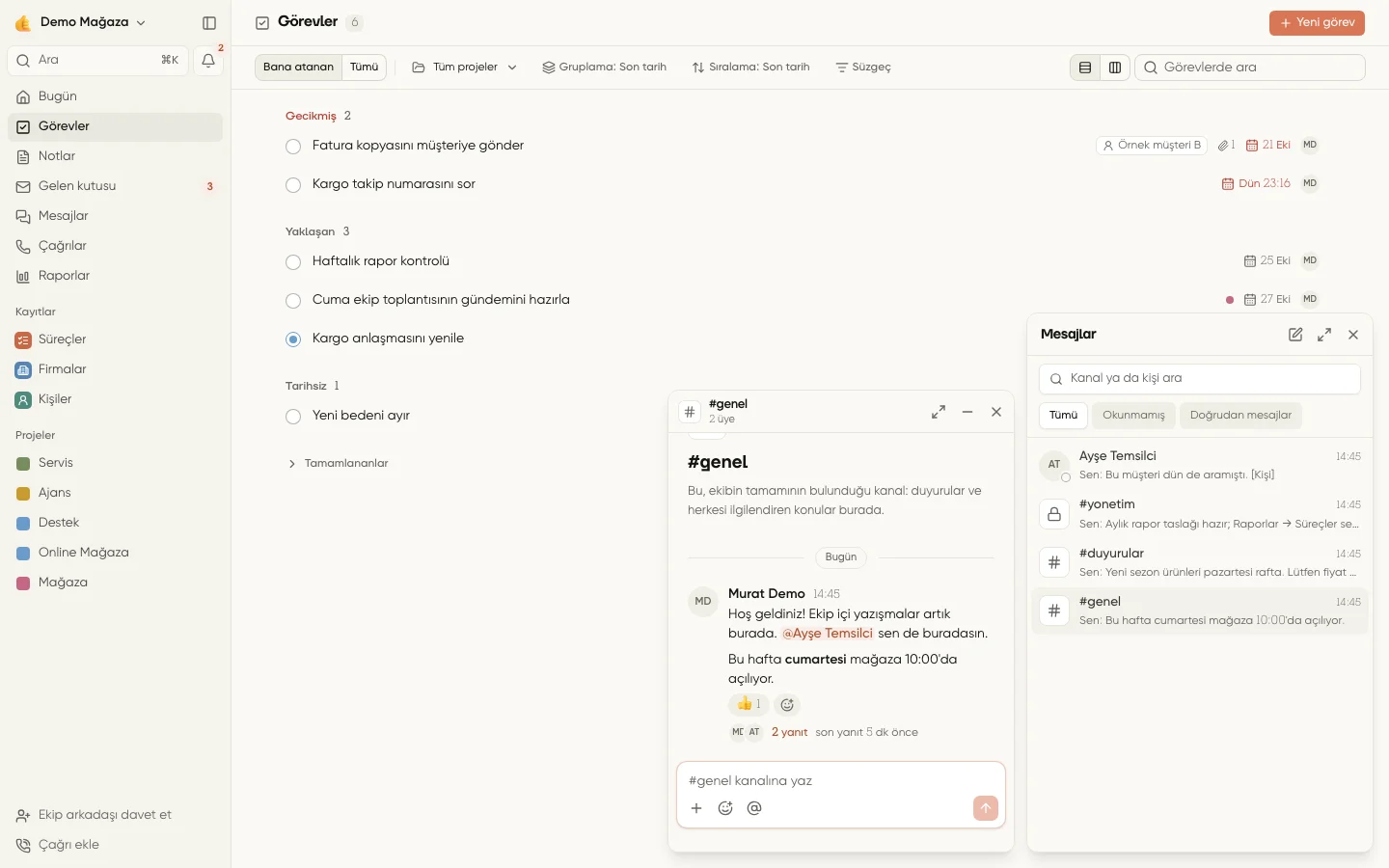This screenshot has height=868, width=1389.
Task: Open the '2 yanıt' thread link
Action: coord(789,733)
